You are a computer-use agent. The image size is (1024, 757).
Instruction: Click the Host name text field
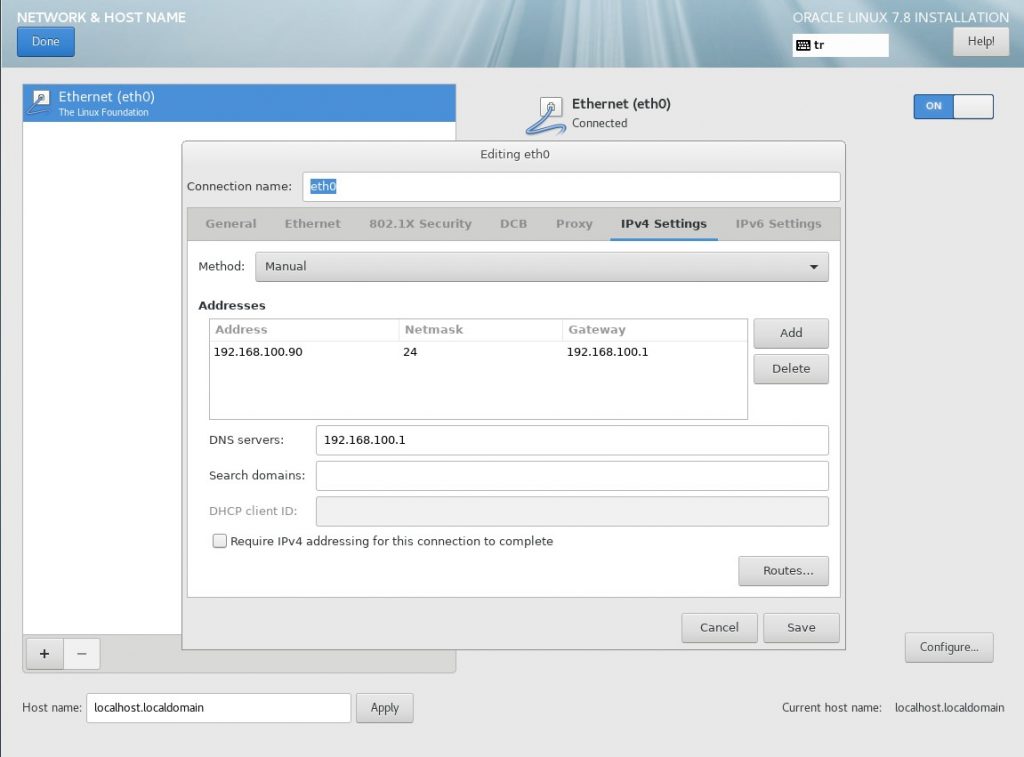point(219,708)
